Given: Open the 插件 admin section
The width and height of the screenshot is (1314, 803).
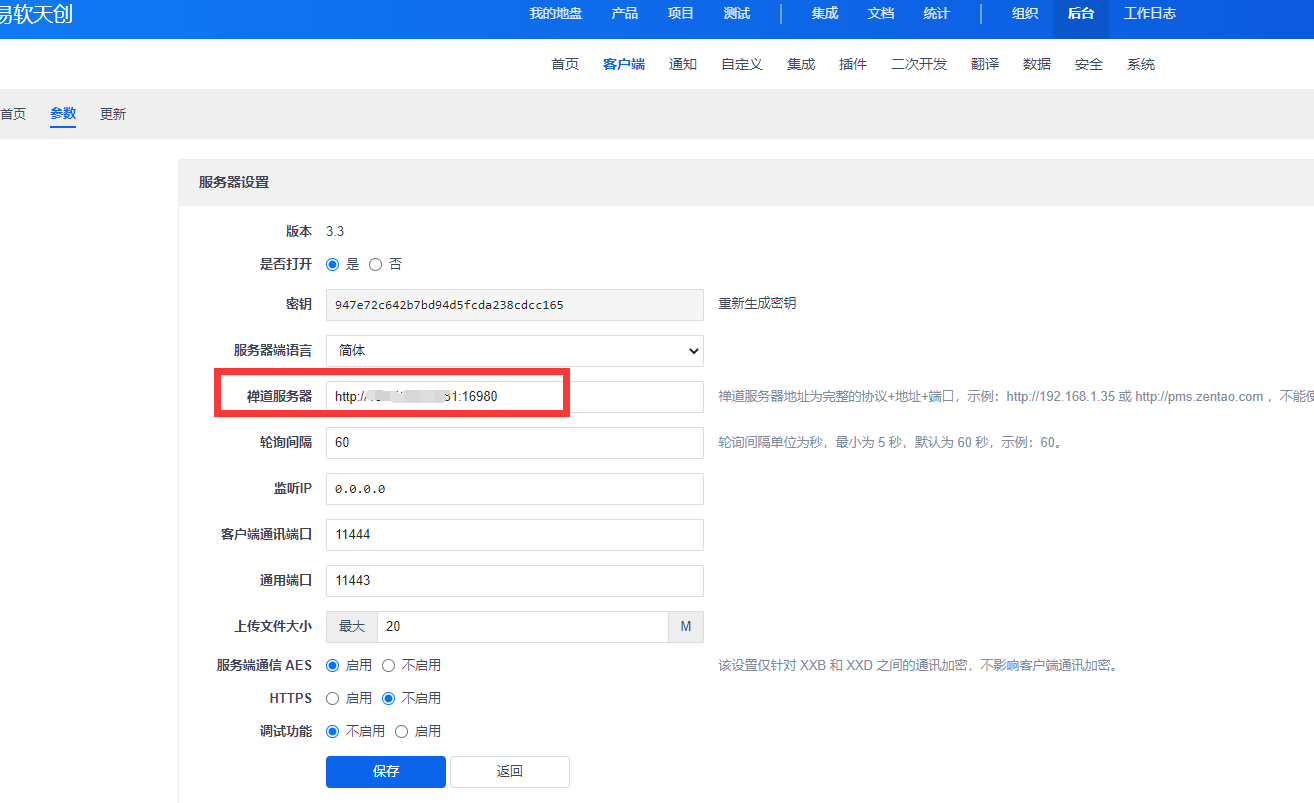Looking at the screenshot, I should click(853, 65).
